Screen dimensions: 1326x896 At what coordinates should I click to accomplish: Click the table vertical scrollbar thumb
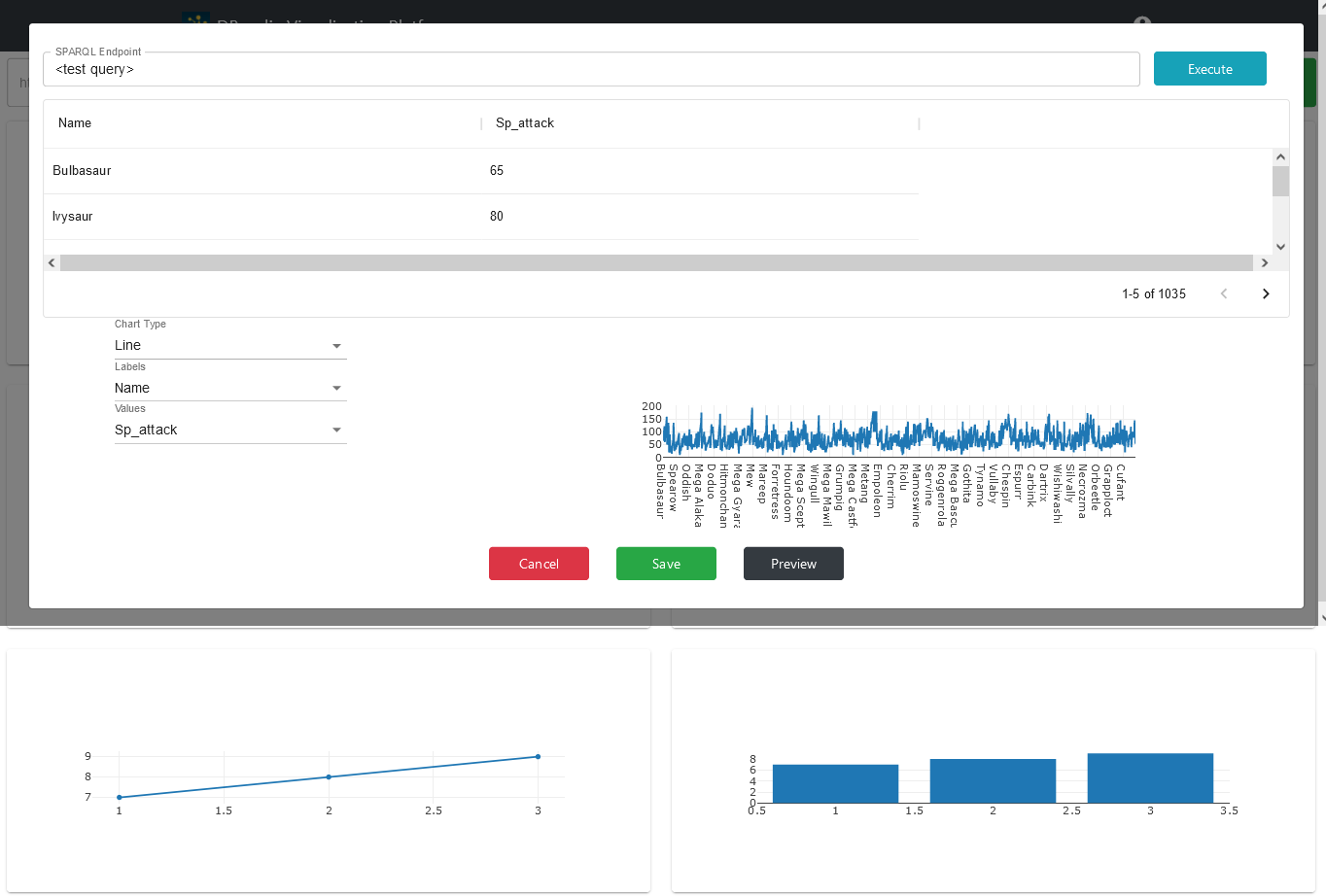click(1280, 181)
